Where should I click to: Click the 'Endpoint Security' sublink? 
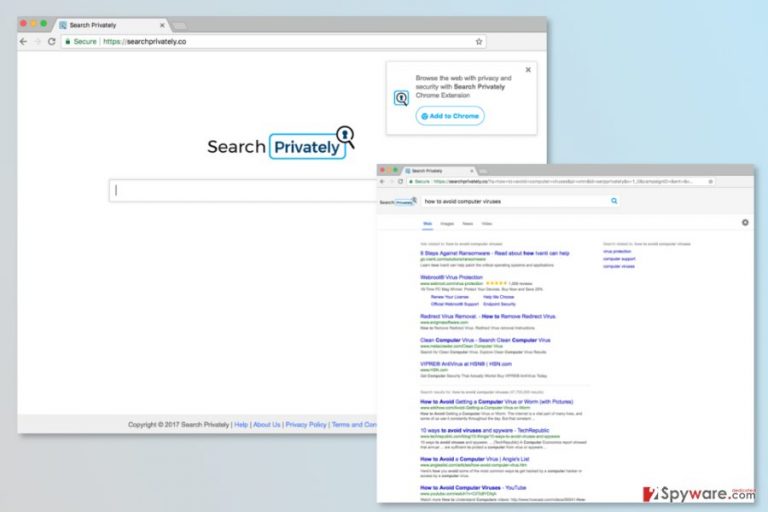[499, 304]
